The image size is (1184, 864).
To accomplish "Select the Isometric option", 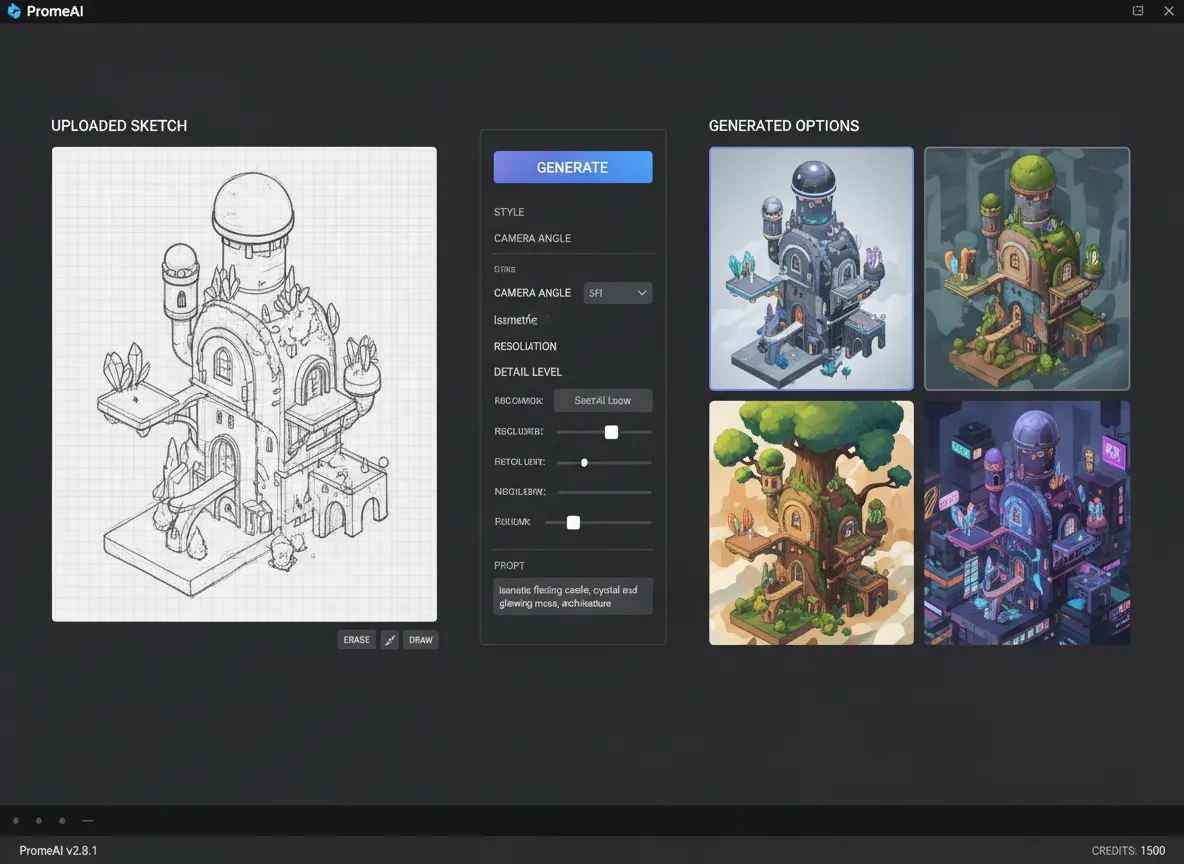I will click(x=516, y=320).
